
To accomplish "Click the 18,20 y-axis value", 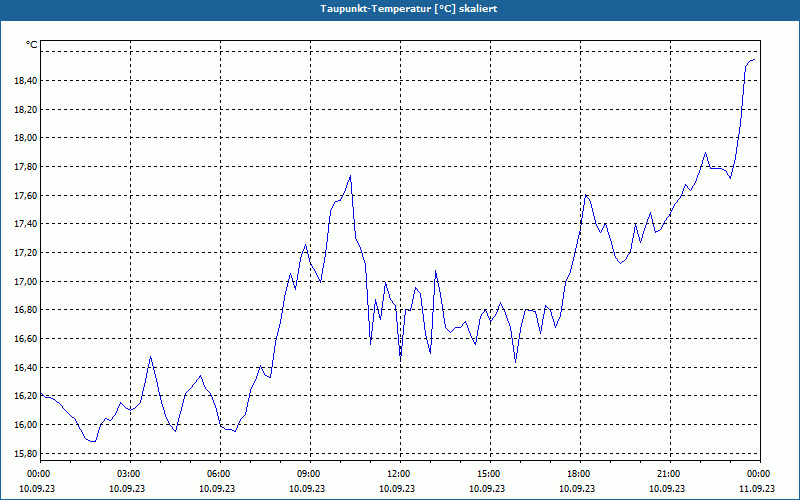I will pos(28,109).
